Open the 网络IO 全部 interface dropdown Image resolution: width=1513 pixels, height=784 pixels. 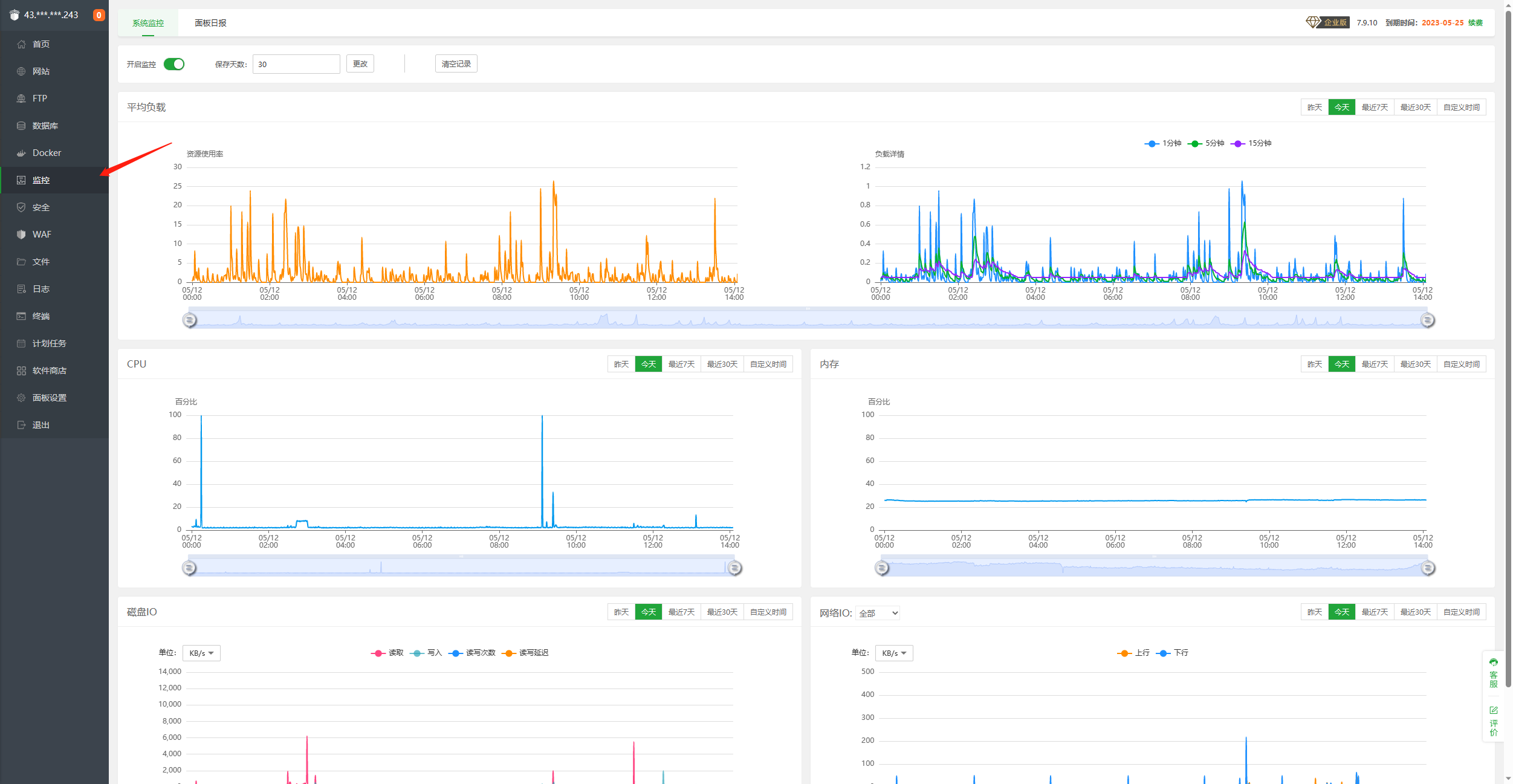pos(878,613)
